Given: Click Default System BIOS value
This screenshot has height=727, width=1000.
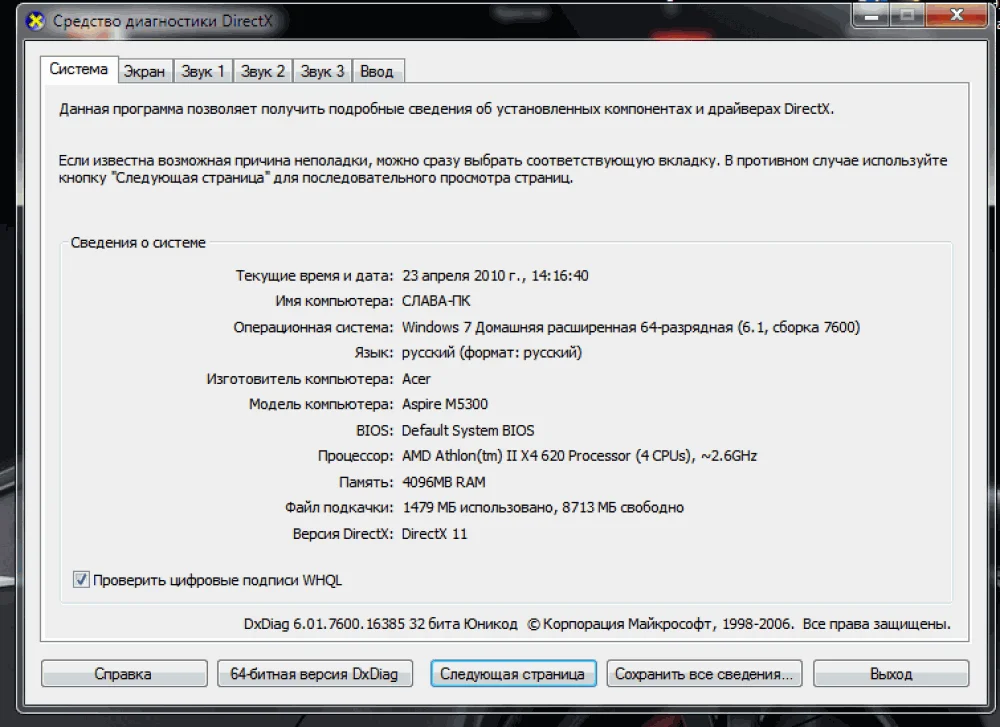Looking at the screenshot, I should pyautogui.click(x=467, y=430).
